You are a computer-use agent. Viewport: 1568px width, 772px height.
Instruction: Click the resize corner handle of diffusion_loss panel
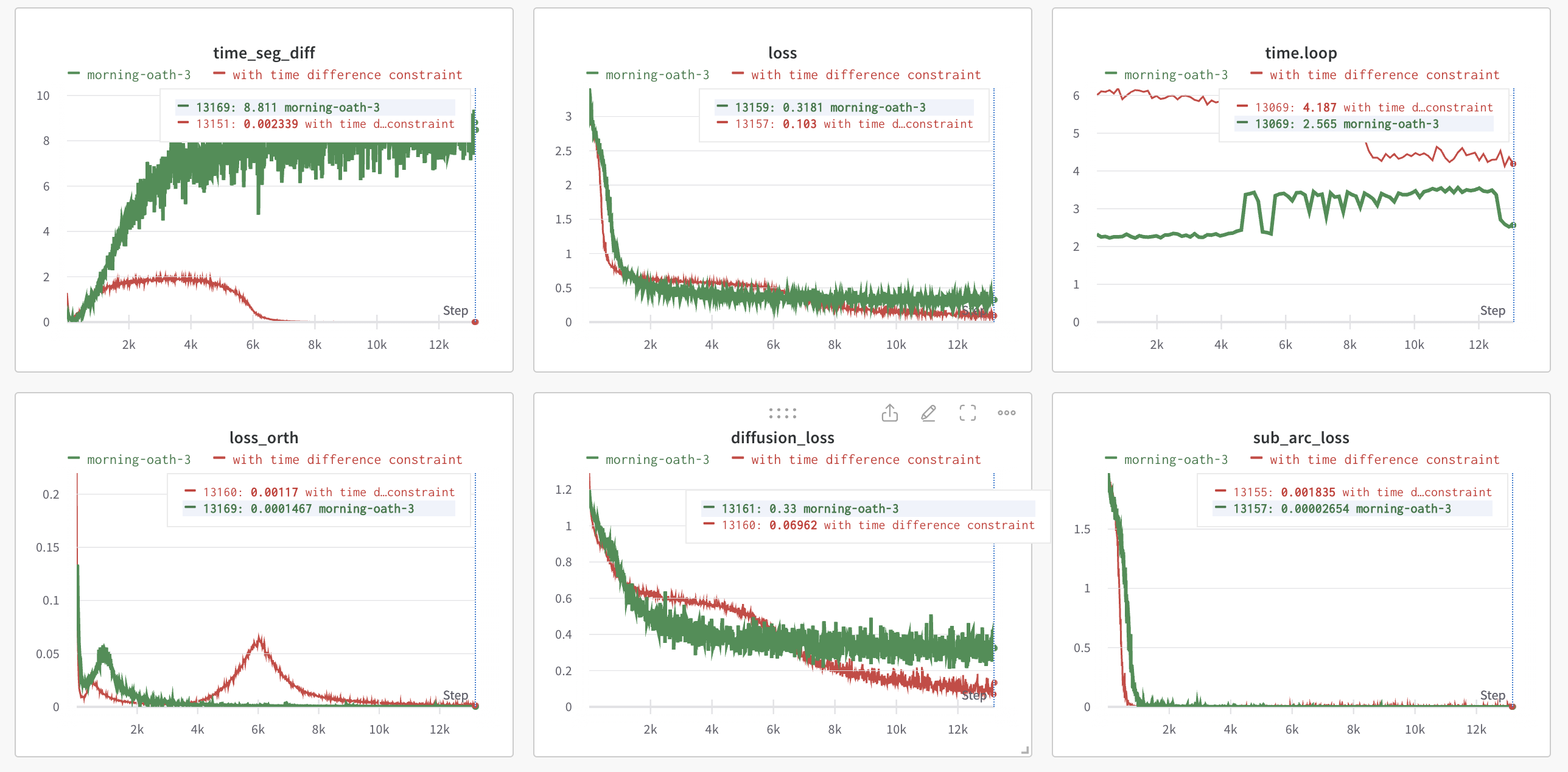click(x=1025, y=750)
